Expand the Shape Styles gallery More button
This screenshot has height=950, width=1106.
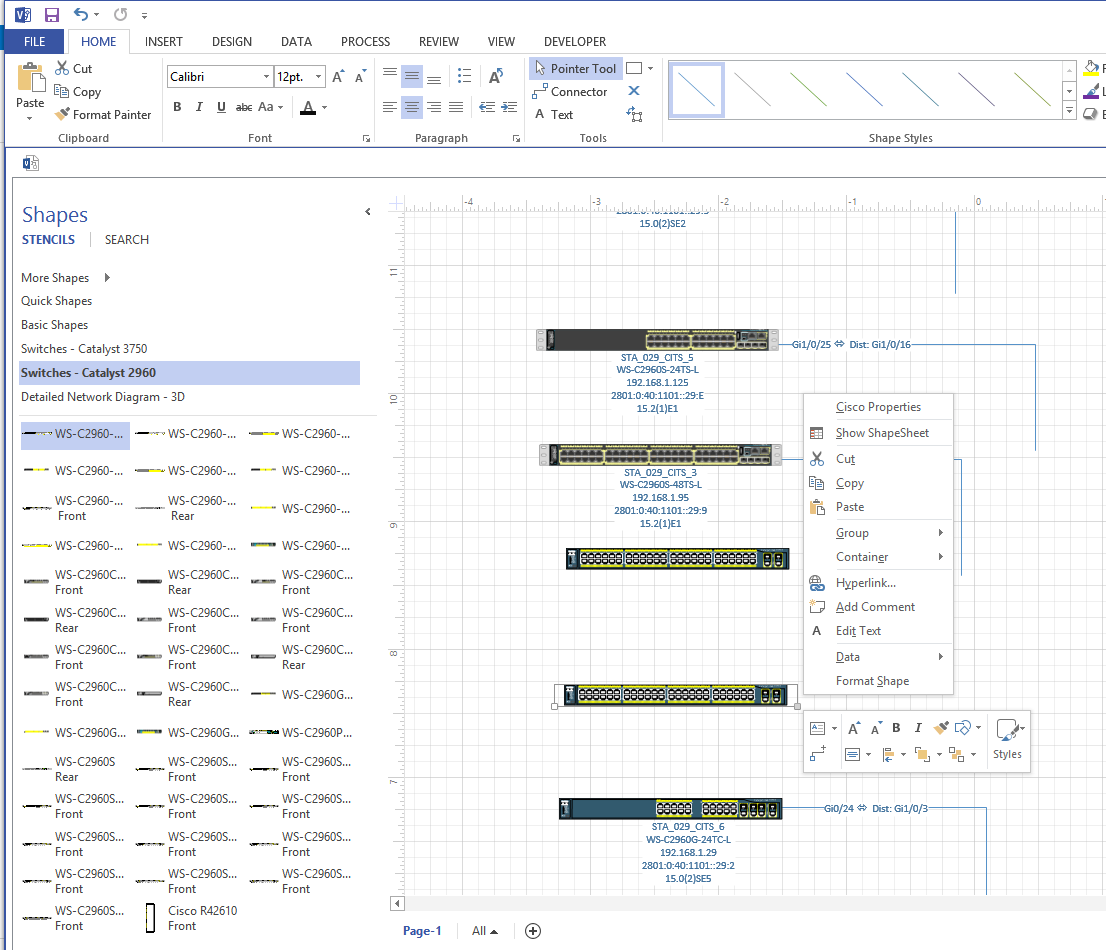pyautogui.click(x=1069, y=111)
